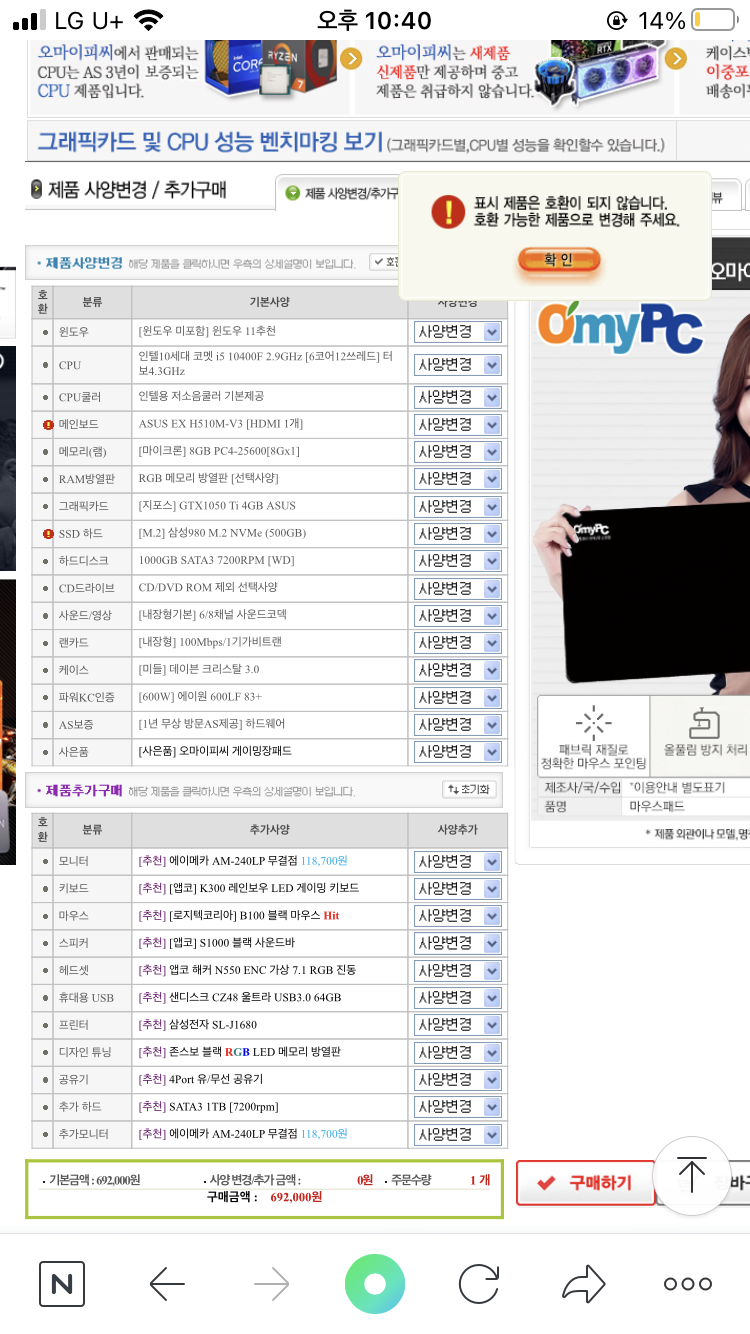Click 앱코 해커 N550 ENC headset item
The image size is (750, 1334).
click(262, 970)
